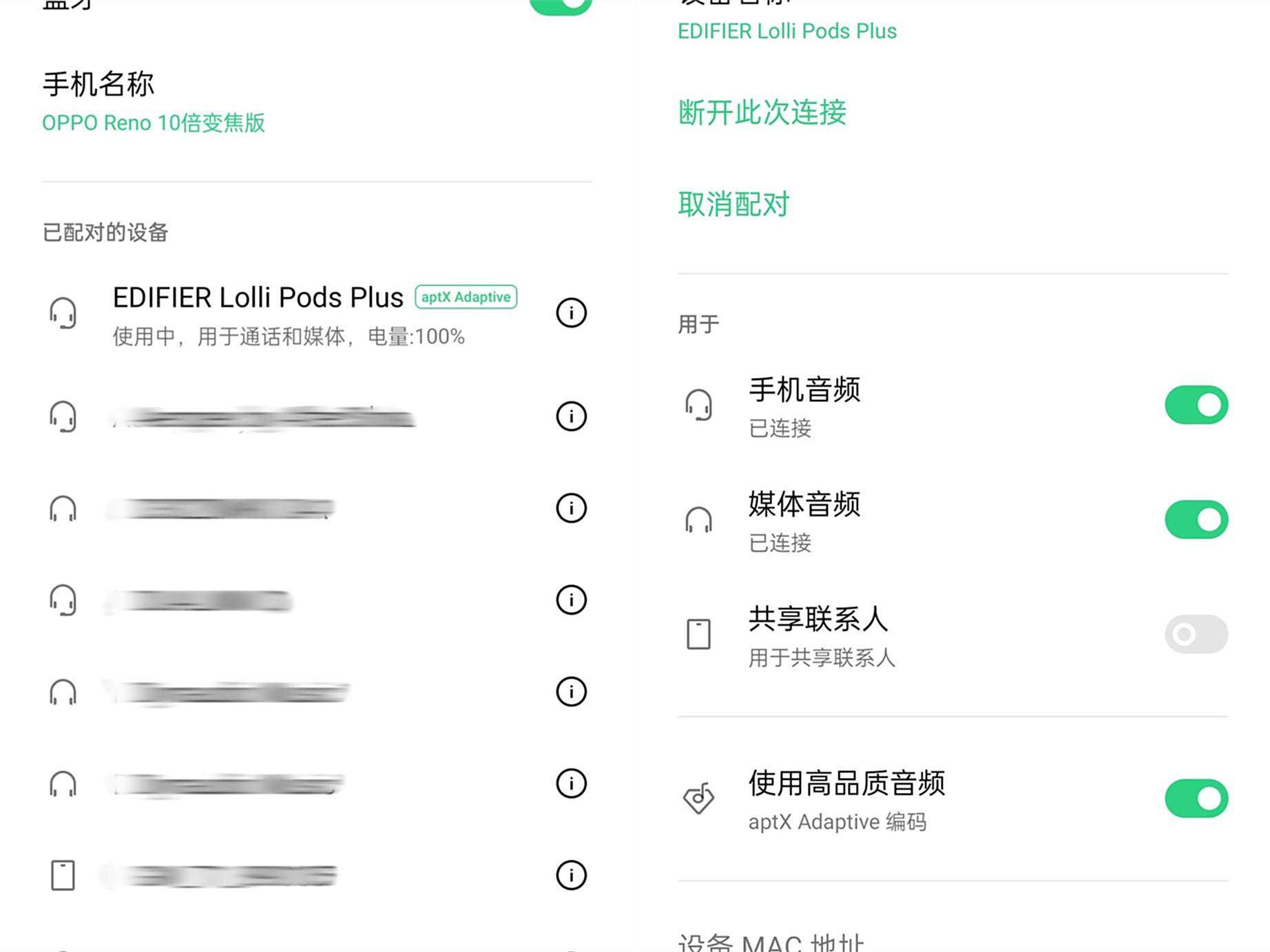Viewport: 1270px width, 952px height.
Task: Tap the info icon of the third paired device
Action: 570,508
